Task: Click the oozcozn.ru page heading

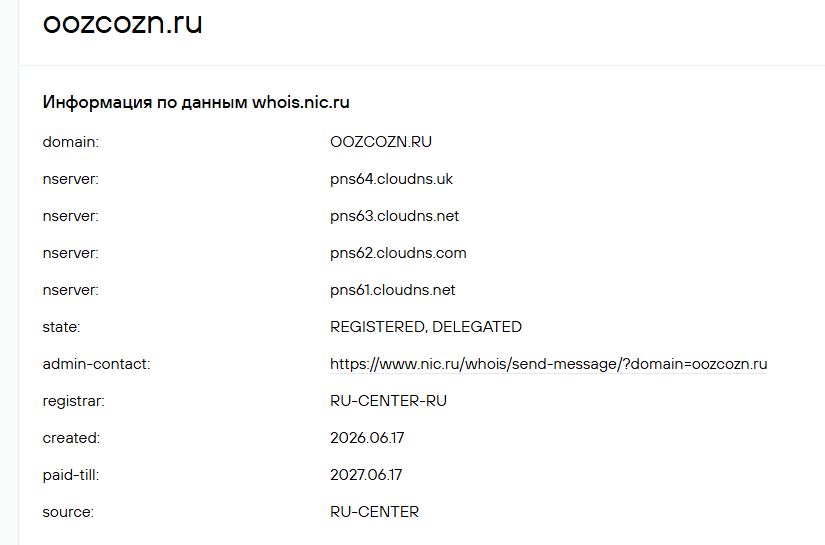Action: click(123, 23)
